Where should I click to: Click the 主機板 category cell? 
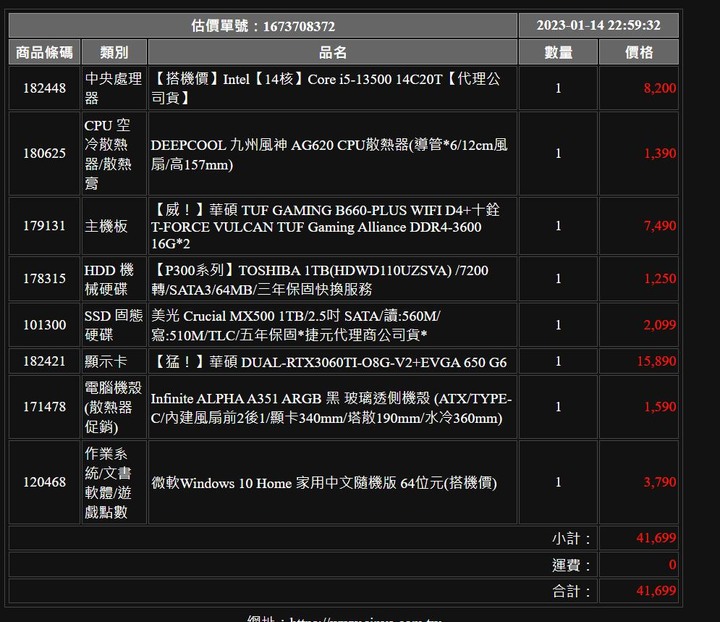click(114, 226)
